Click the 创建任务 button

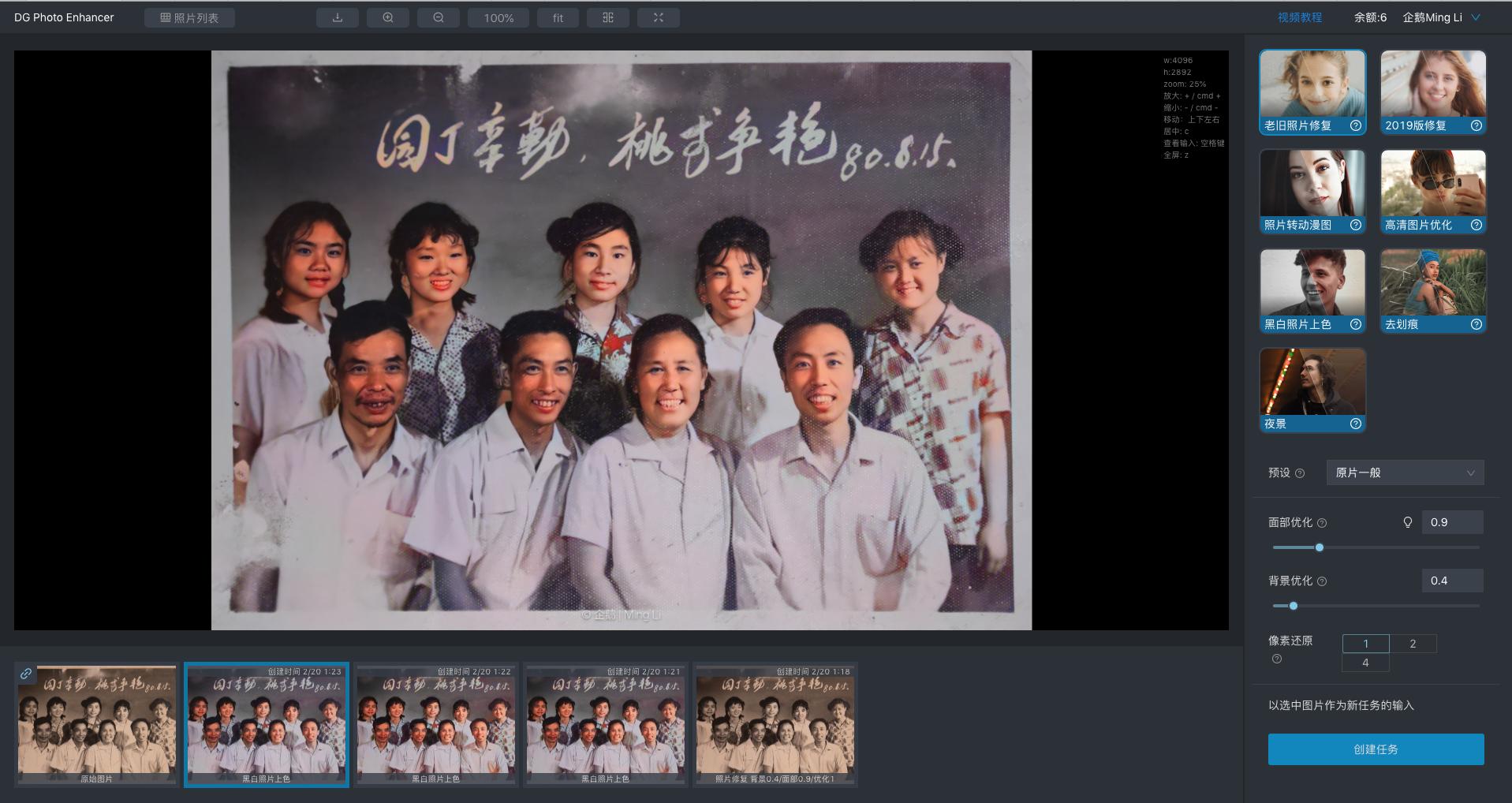1376,749
